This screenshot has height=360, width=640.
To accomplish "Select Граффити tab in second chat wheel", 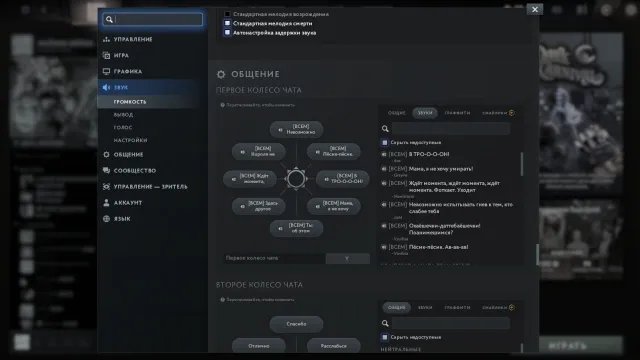I will pyautogui.click(x=457, y=308).
